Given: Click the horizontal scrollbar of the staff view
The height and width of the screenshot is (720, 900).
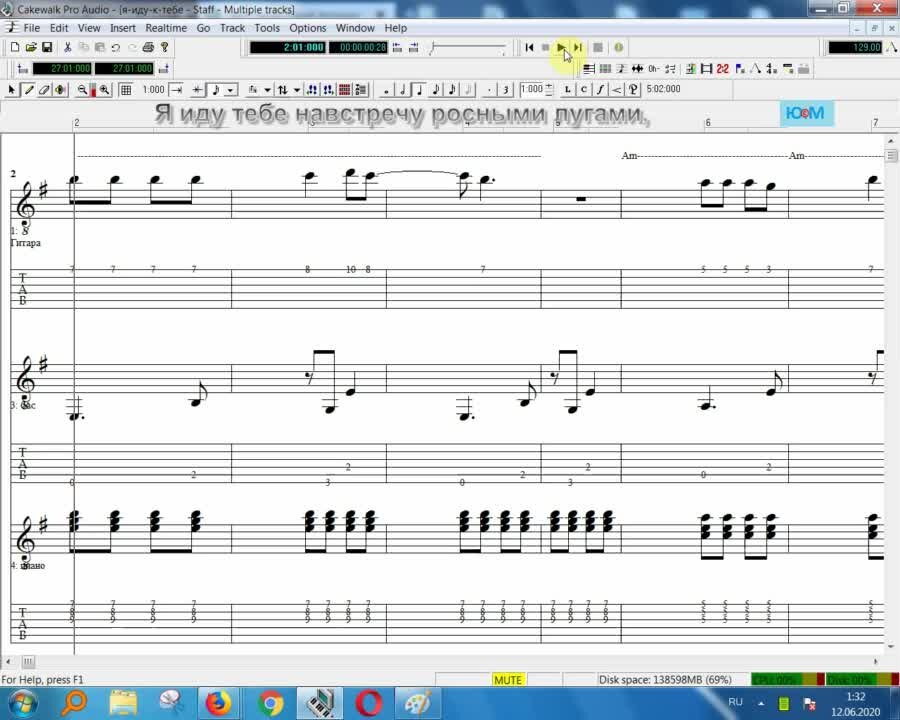Looking at the screenshot, I should pos(442,661).
